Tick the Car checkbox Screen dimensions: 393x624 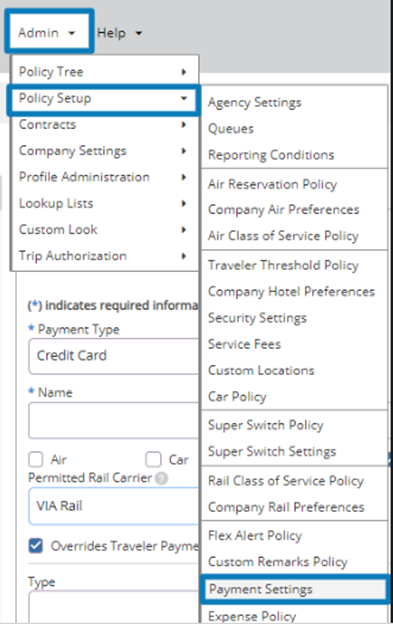click(153, 459)
